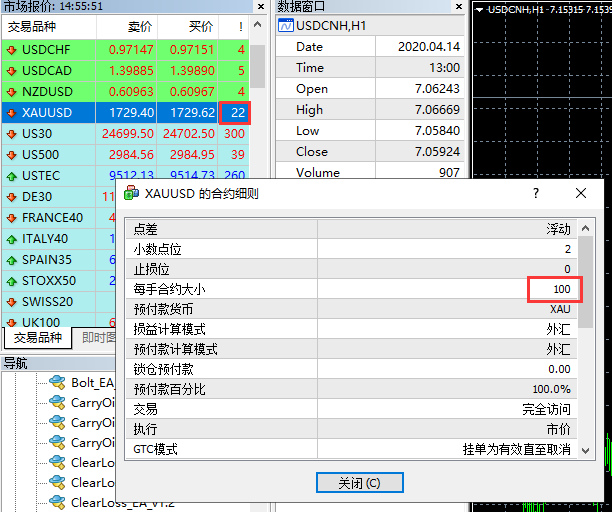Click the USDCNH,H1 chart icon in the data window
Viewport: 612px width, 512px height.
[x=285, y=26]
